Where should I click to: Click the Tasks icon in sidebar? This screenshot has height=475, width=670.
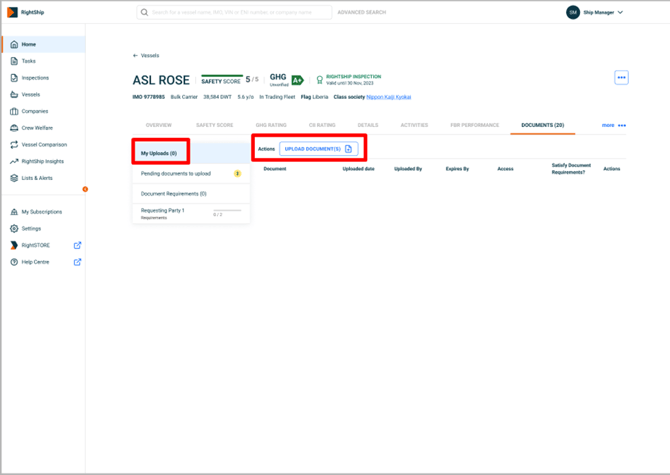click(x=14, y=61)
